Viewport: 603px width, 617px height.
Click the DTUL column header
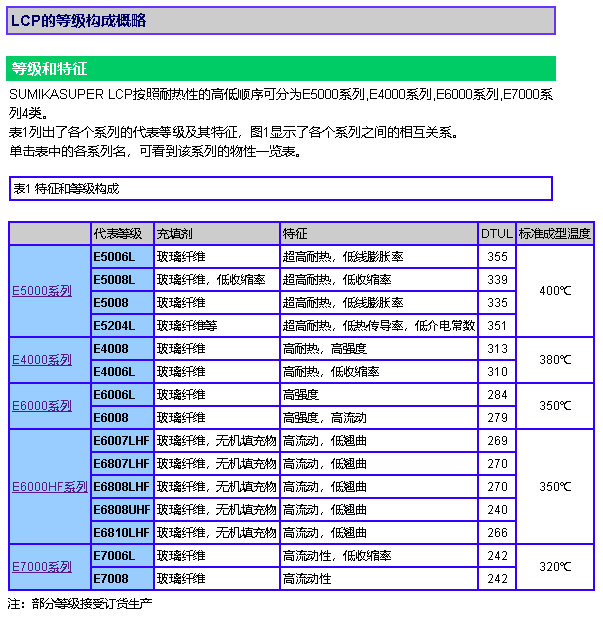[x=497, y=234]
